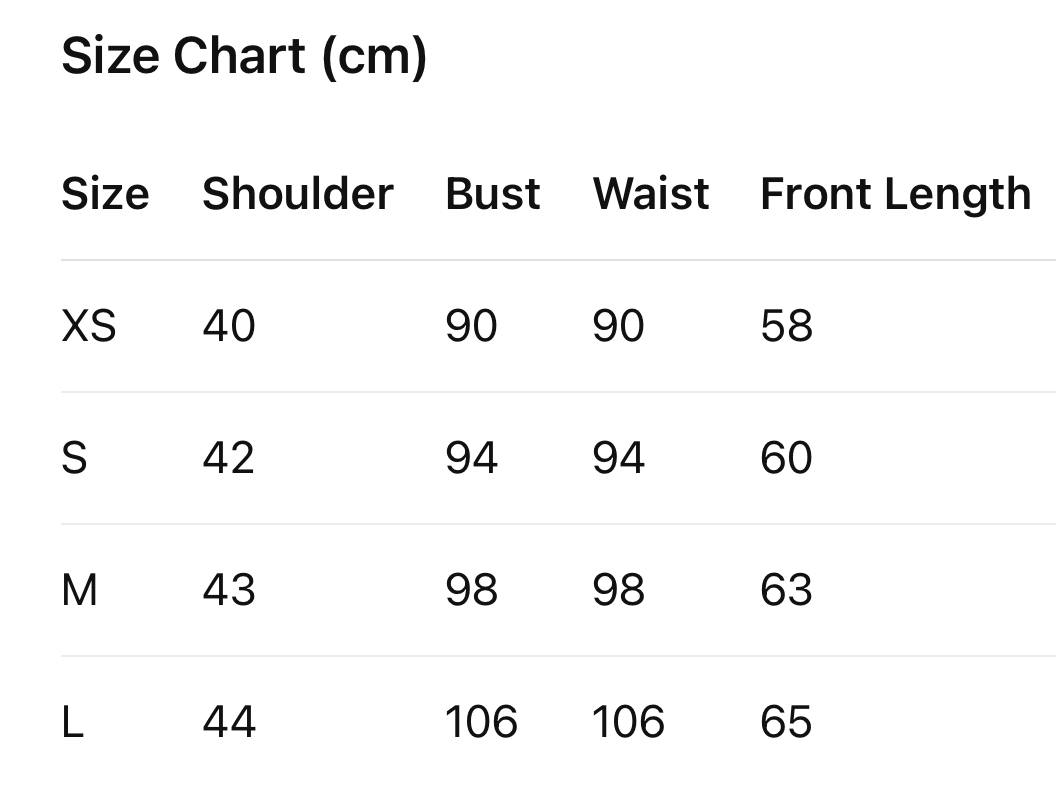Click the "Size Chart (cm)" heading
This screenshot has width=1056, height=800.
pos(244,56)
